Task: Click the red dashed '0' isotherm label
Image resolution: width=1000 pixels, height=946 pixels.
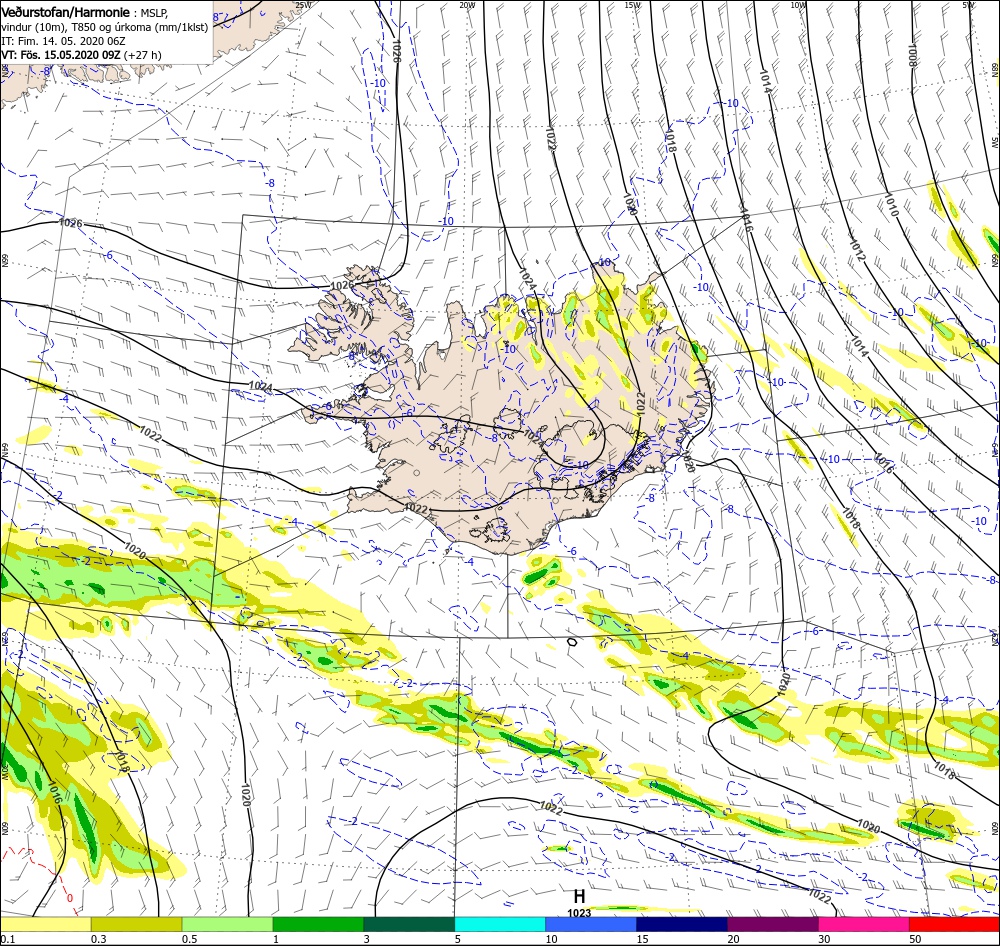Action: coord(70,898)
